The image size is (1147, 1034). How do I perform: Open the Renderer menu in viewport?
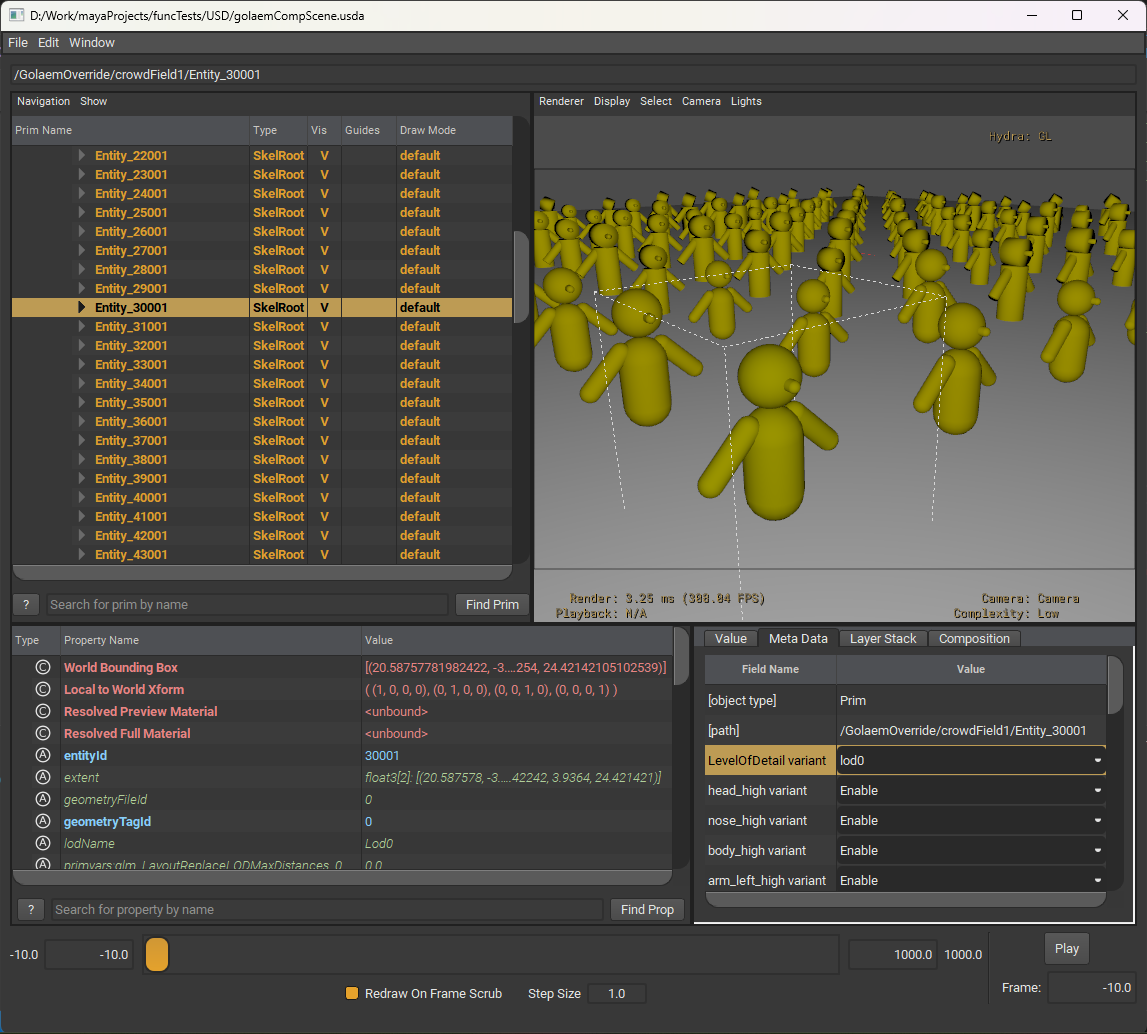pyautogui.click(x=561, y=101)
